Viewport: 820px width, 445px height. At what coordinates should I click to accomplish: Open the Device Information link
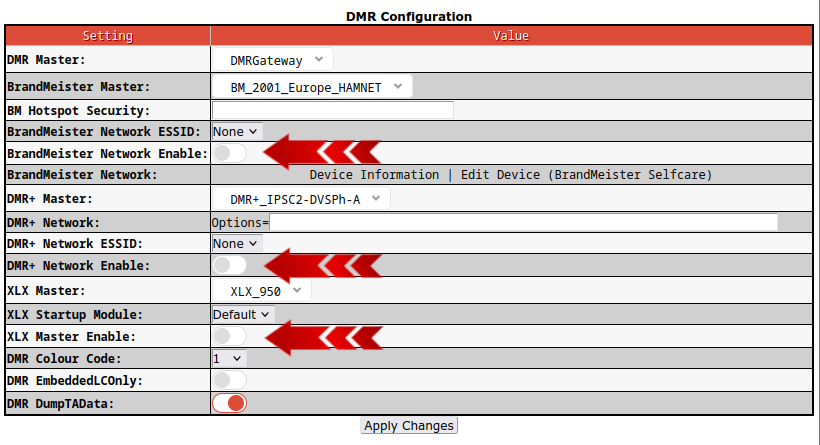373,174
